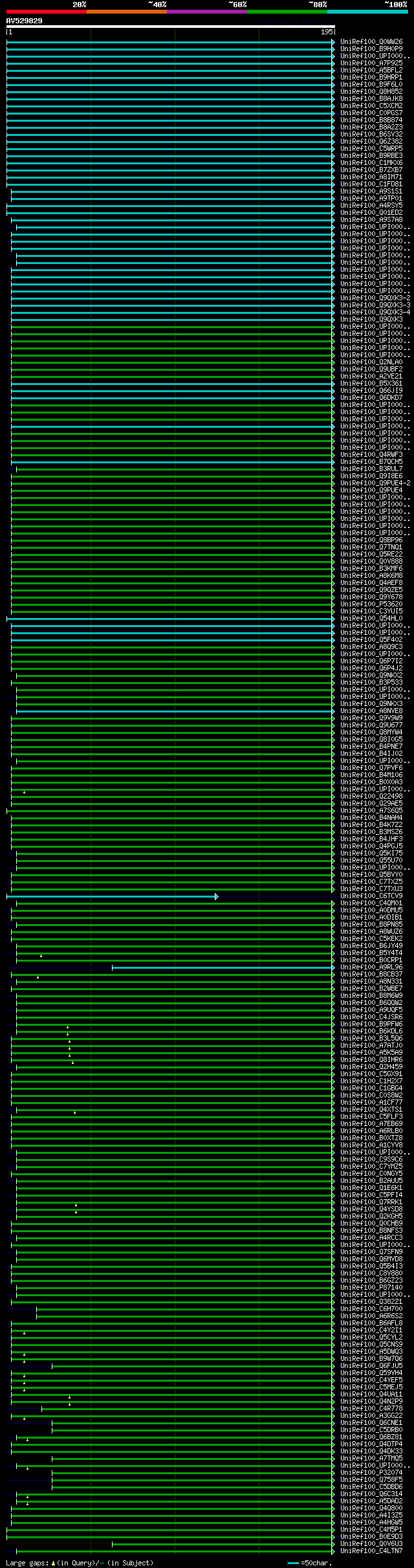Image resolution: width=414 pixels, height=1568 pixels.
Task: Click the arrowhead next to UniRef100_C4LTN7
Action: pos(333,1551)
